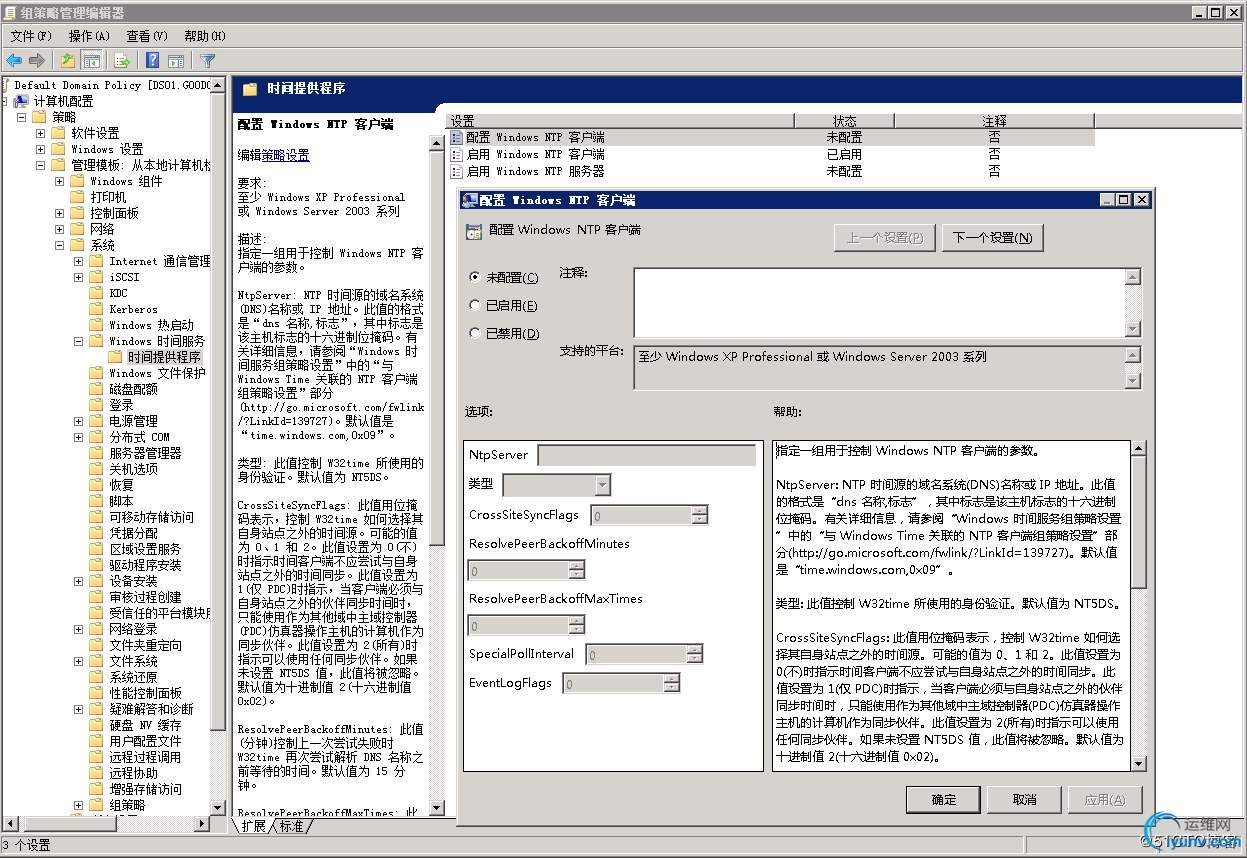Click the KDC folder icon
Image resolution: width=1247 pixels, height=858 pixels.
(x=97, y=293)
